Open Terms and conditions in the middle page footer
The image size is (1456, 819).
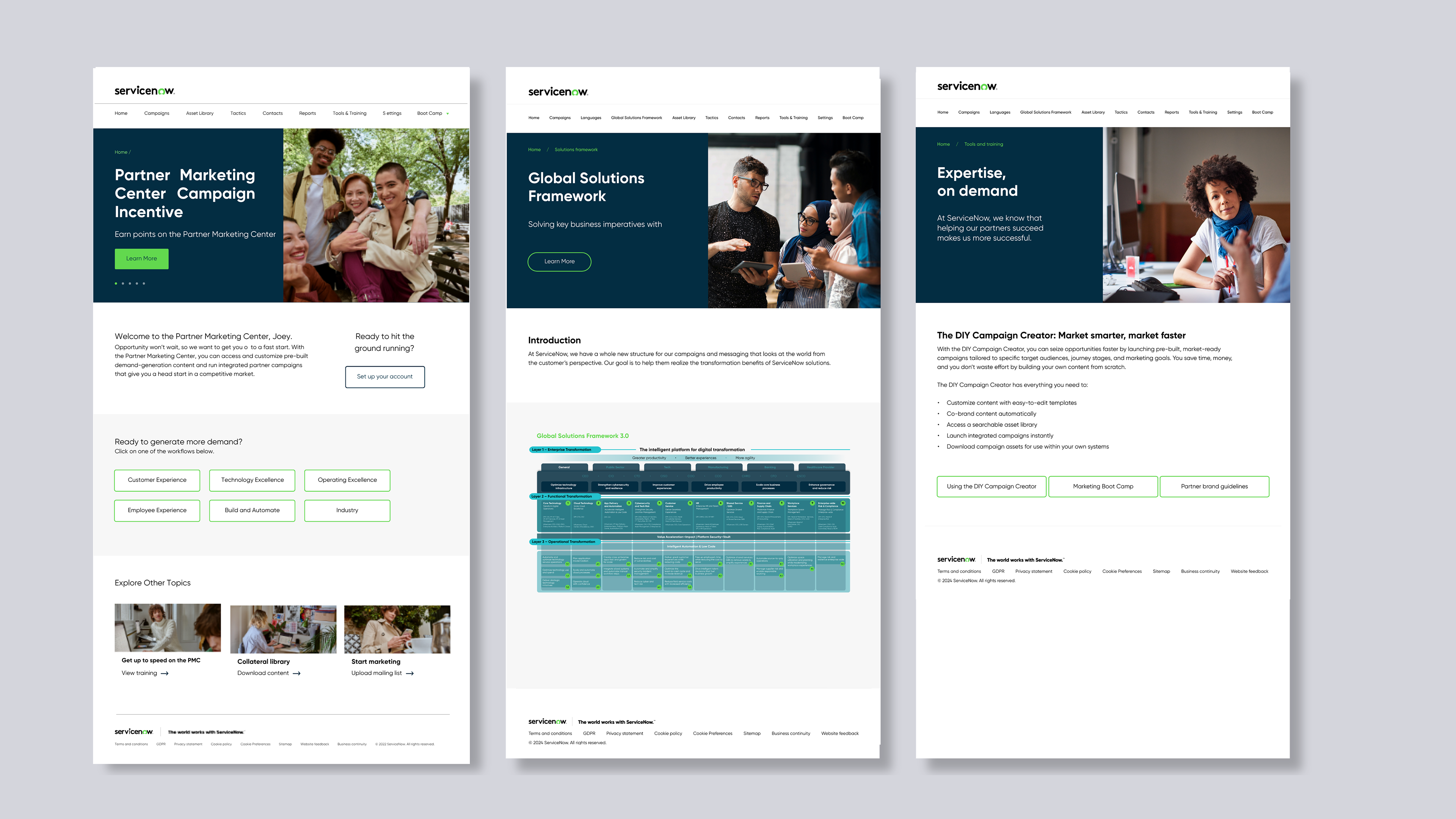550,734
